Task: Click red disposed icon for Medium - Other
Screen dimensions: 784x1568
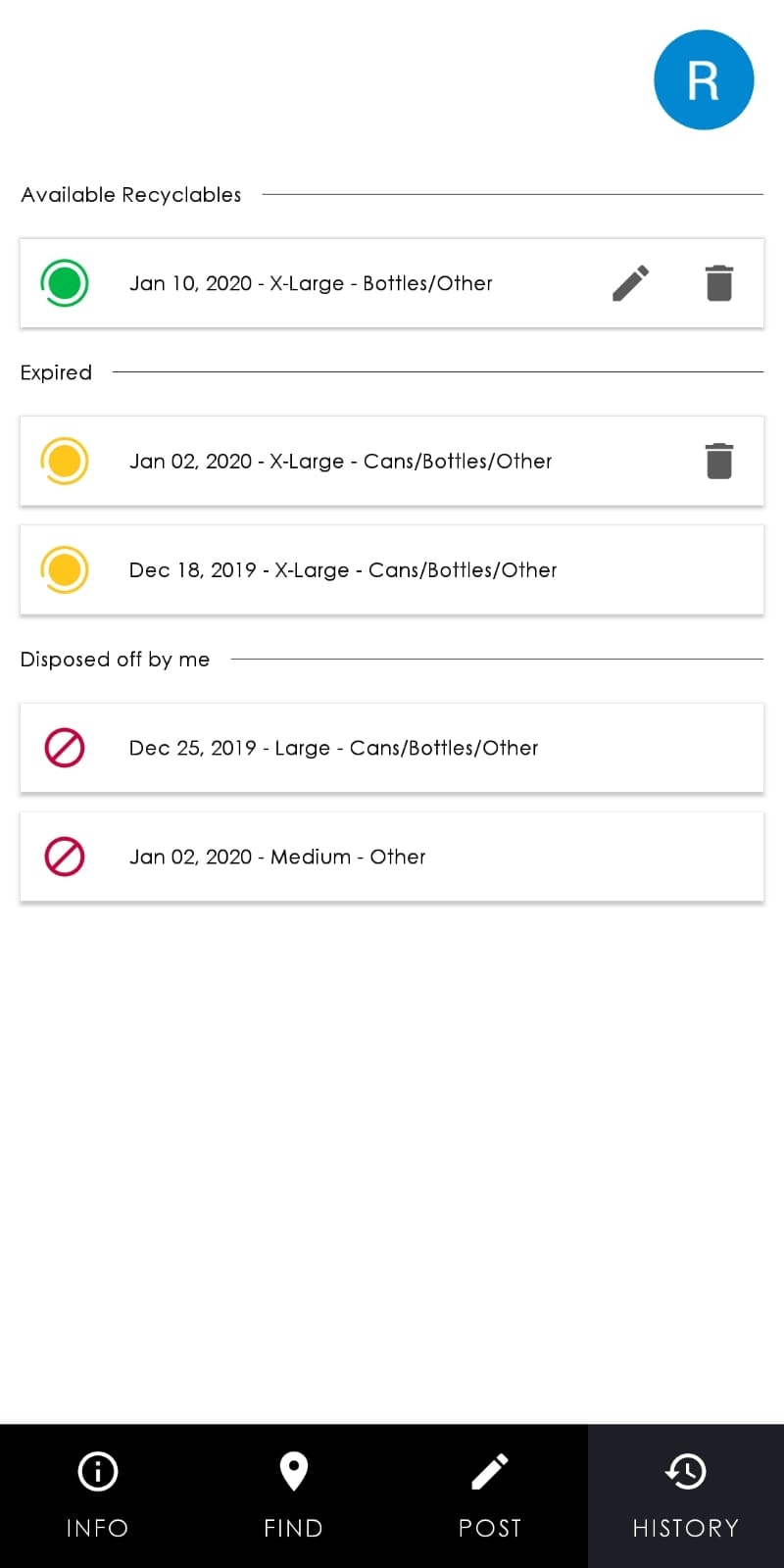Action: coord(65,857)
